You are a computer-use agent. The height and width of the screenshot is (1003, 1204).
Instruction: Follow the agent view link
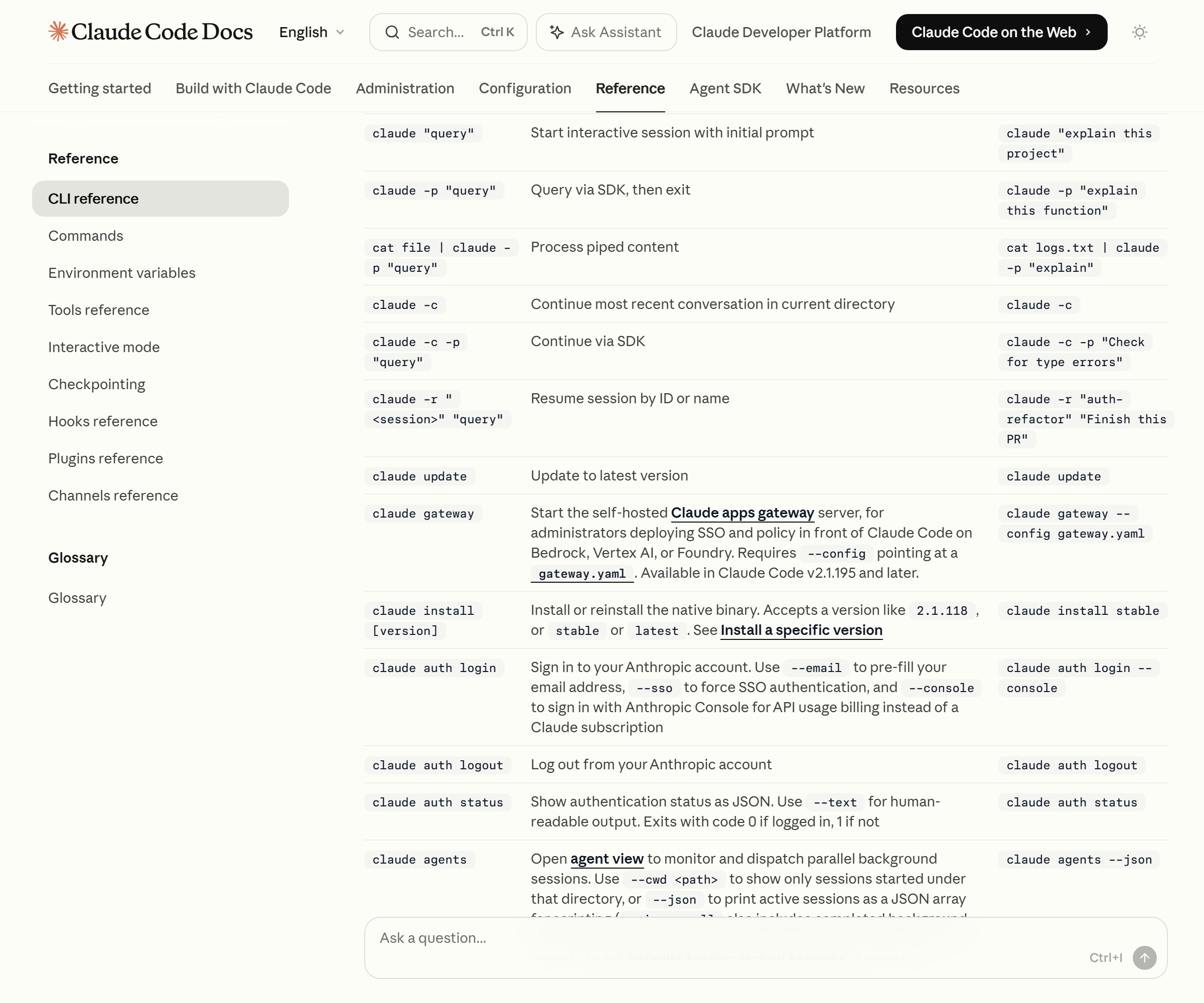[x=607, y=859]
